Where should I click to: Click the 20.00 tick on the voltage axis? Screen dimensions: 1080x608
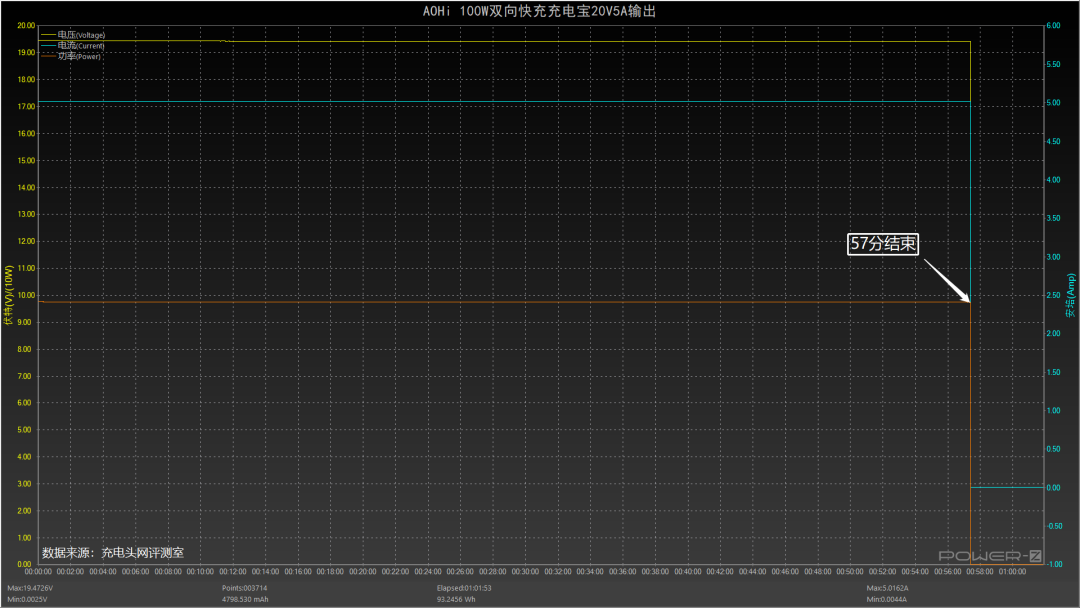coord(26,25)
